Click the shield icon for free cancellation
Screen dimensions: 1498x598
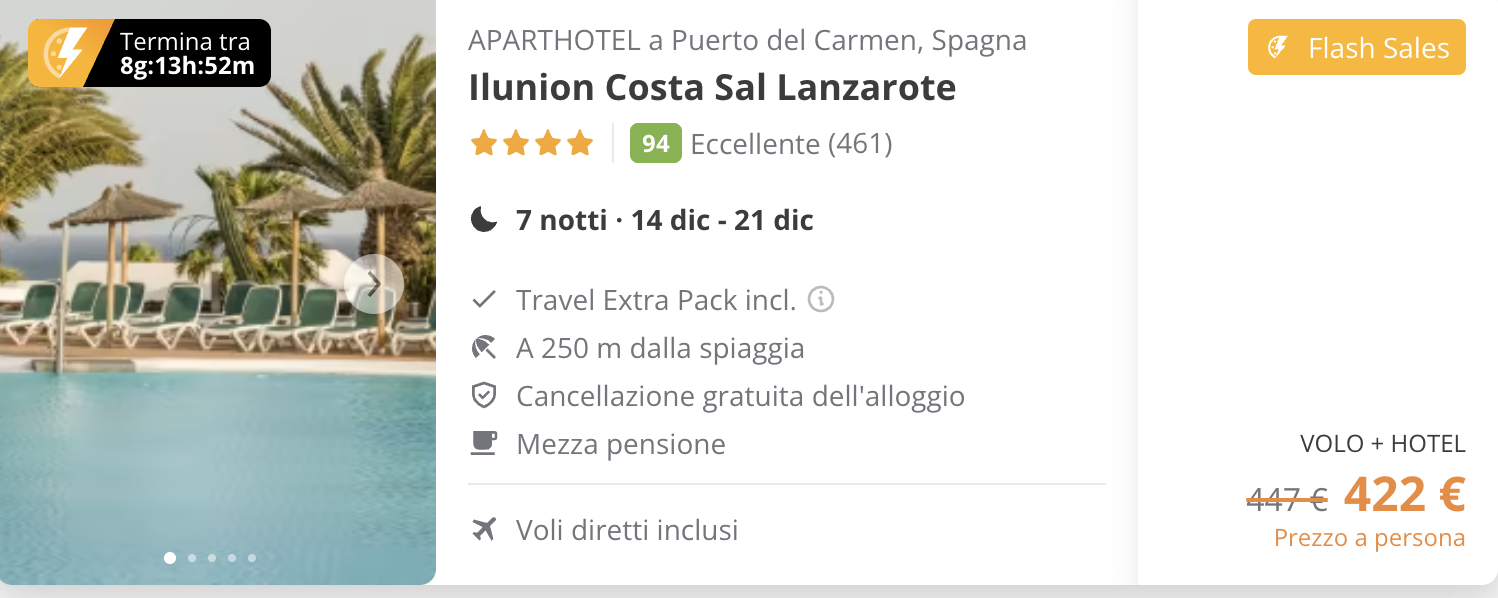click(x=484, y=396)
